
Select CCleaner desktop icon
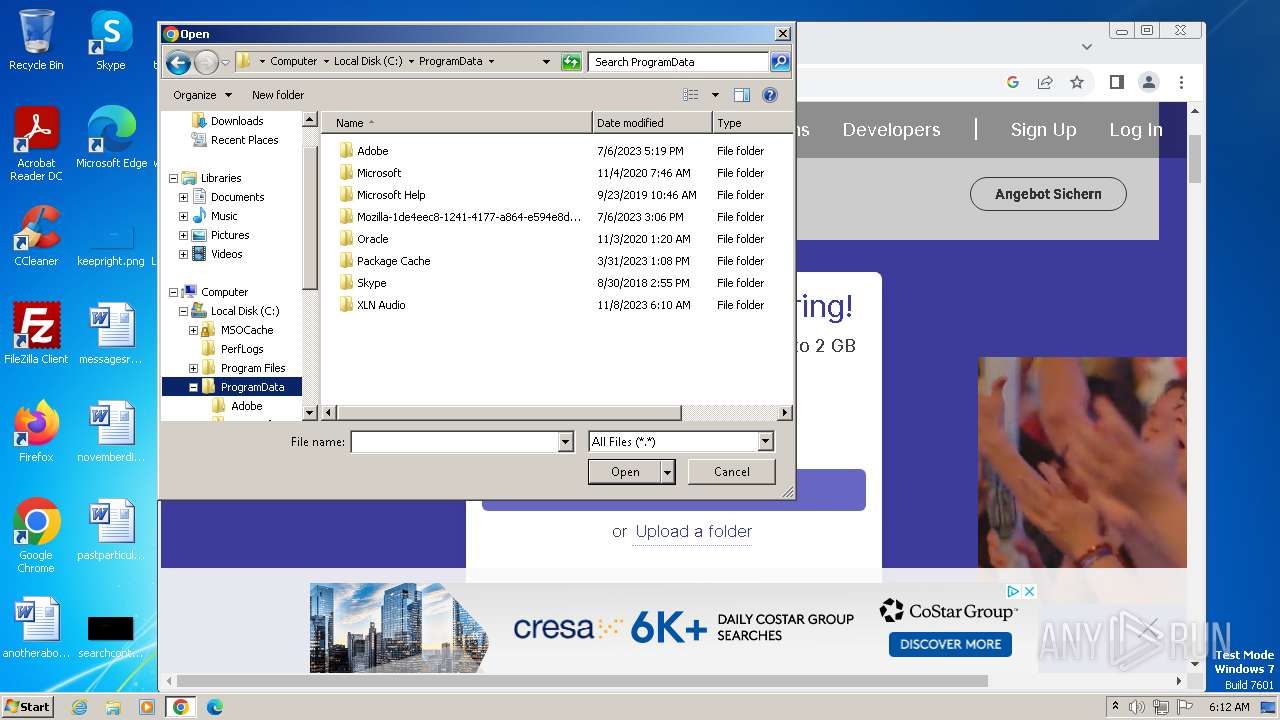point(36,235)
